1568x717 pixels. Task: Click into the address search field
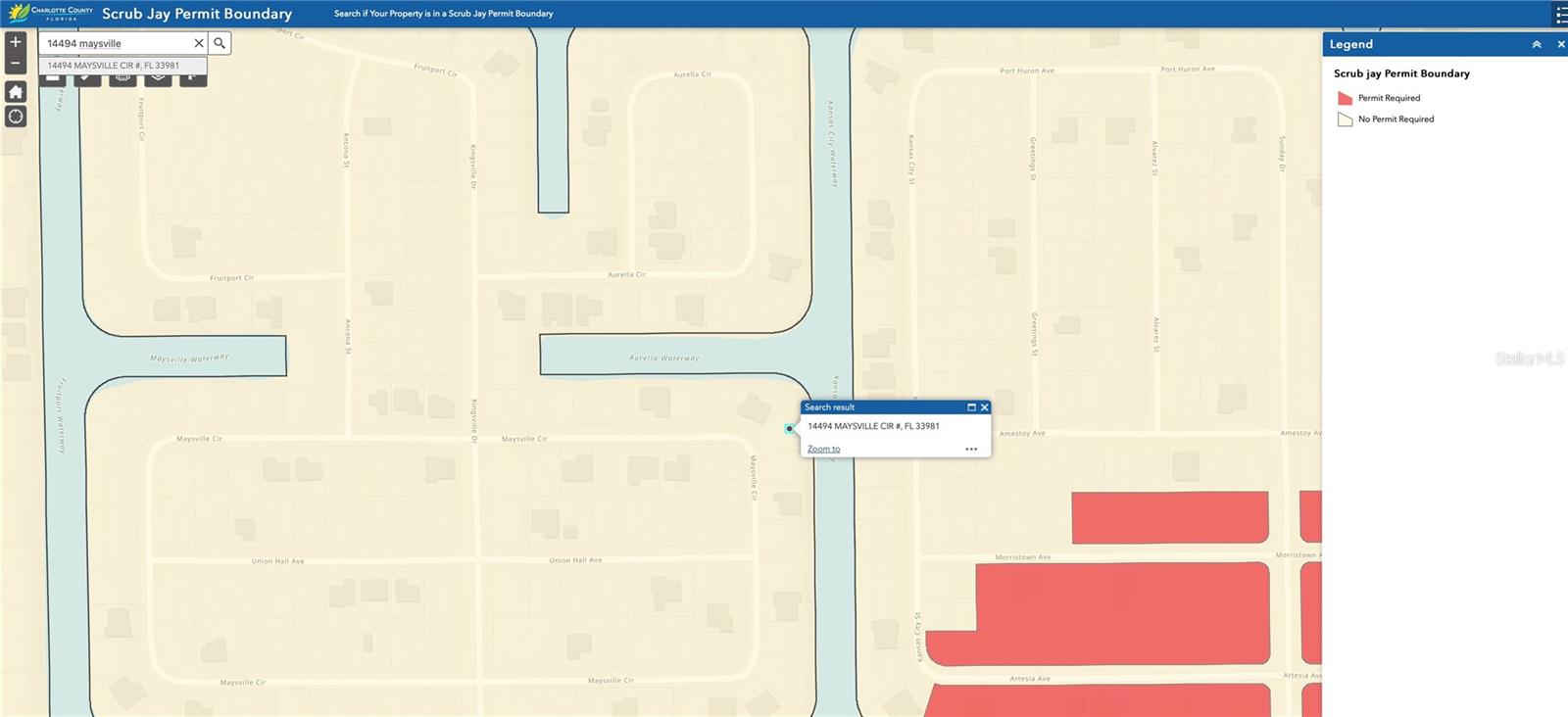coord(116,43)
